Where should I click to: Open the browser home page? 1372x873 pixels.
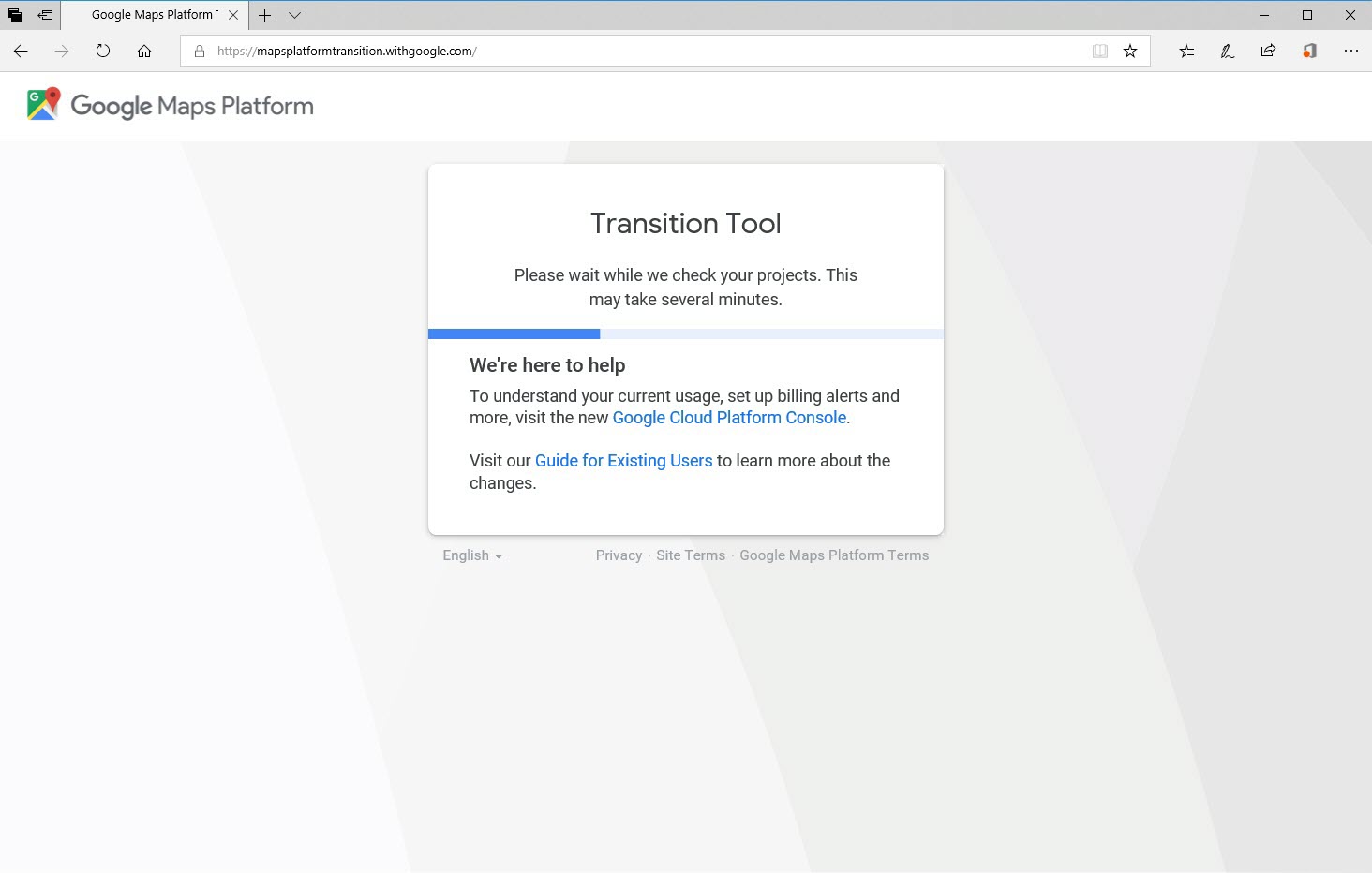(144, 52)
